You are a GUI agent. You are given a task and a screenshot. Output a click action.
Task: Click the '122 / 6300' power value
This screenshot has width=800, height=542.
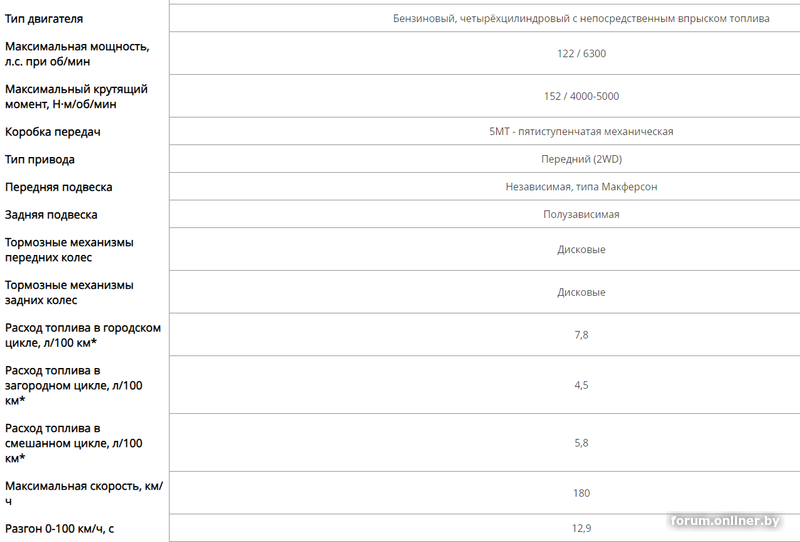581,54
